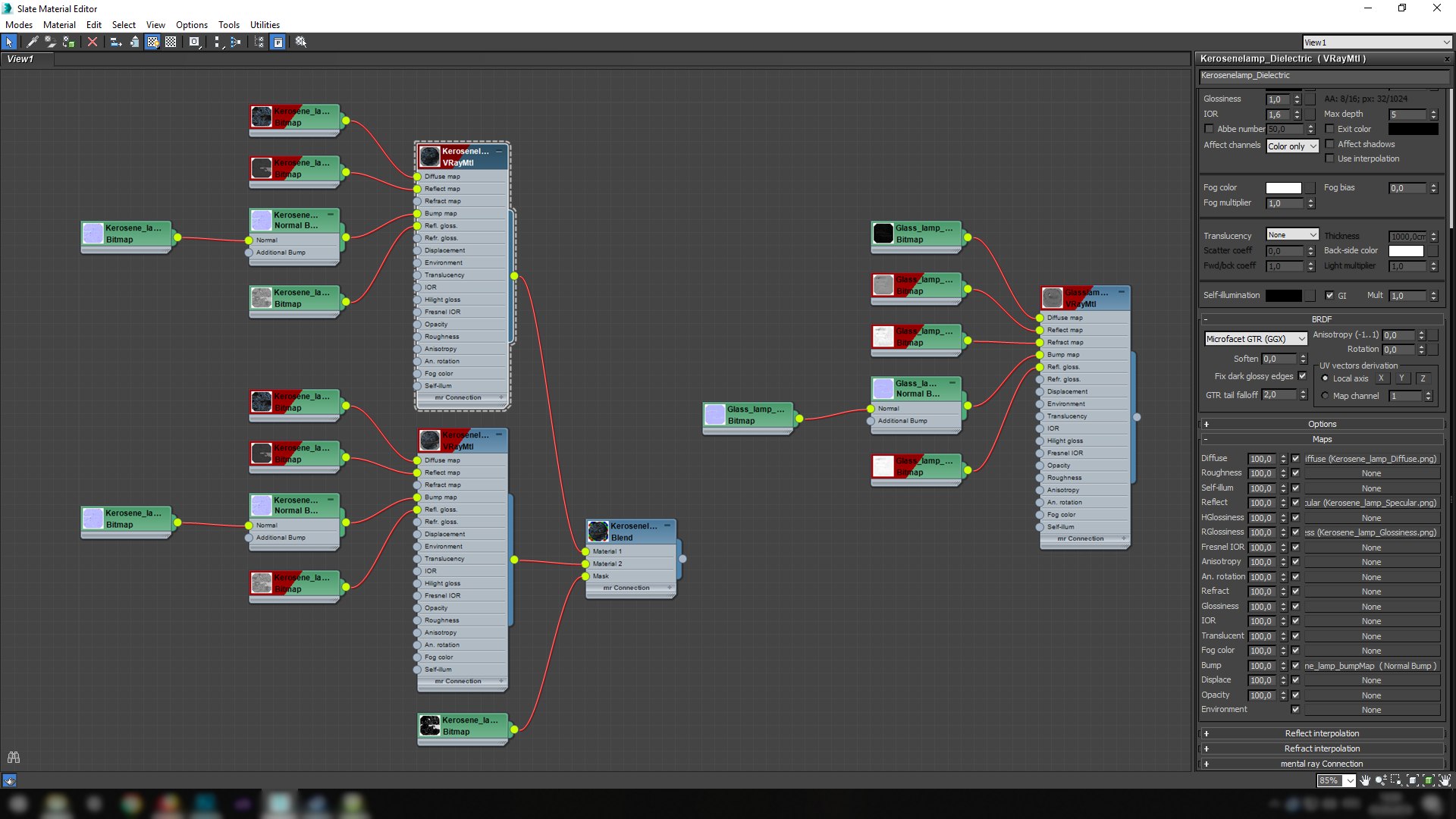Pick material from object with eyedropper
Viewport: 1456px width, 819px height.
point(33,42)
